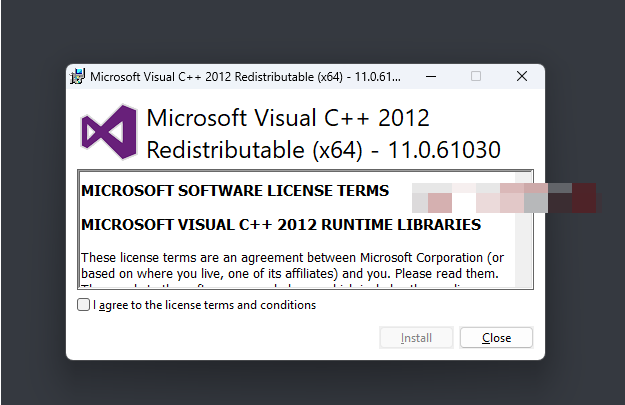Click the window title bar text
This screenshot has height=405, width=625.
[245, 76]
